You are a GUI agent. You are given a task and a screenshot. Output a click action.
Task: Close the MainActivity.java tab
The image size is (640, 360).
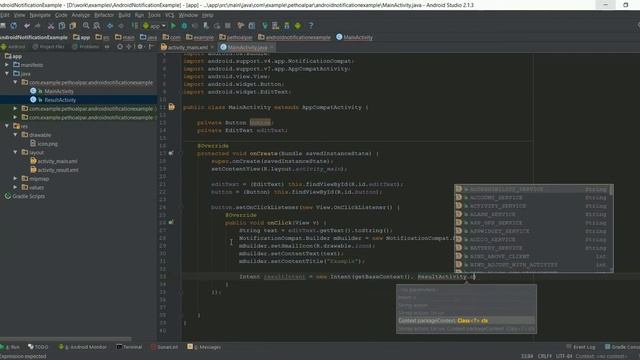pyautogui.click(x=271, y=47)
